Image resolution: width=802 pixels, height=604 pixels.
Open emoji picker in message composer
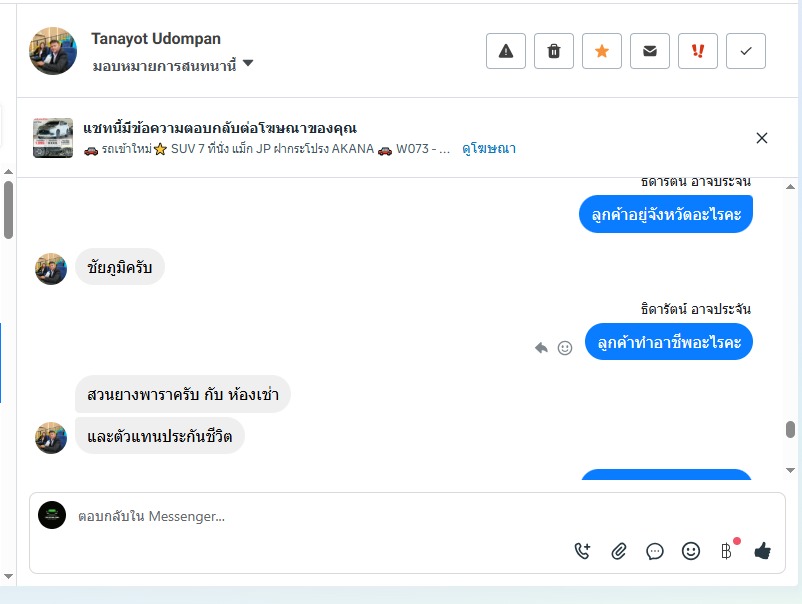click(x=690, y=551)
